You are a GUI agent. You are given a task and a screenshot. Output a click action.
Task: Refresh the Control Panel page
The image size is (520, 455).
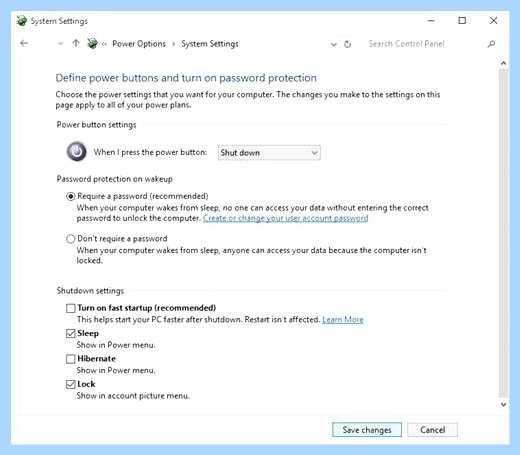(x=347, y=44)
